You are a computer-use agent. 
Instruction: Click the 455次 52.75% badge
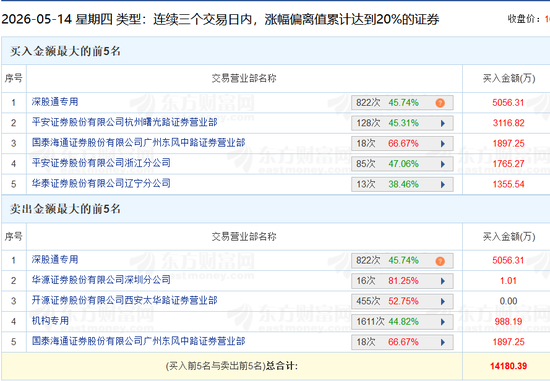point(402,301)
